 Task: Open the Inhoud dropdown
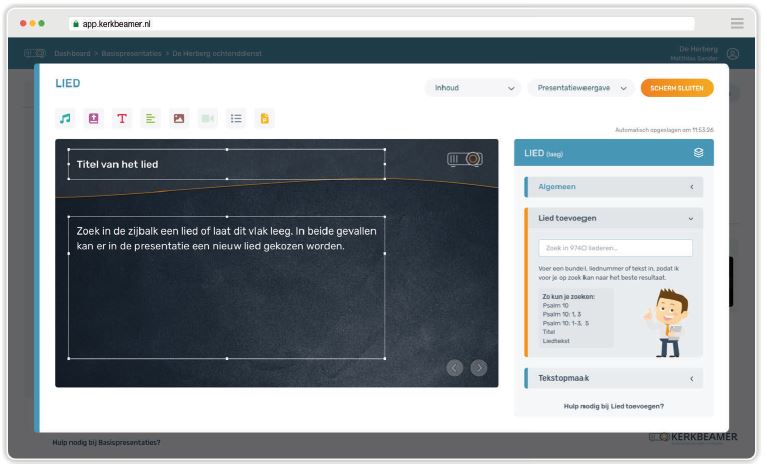tap(473, 88)
